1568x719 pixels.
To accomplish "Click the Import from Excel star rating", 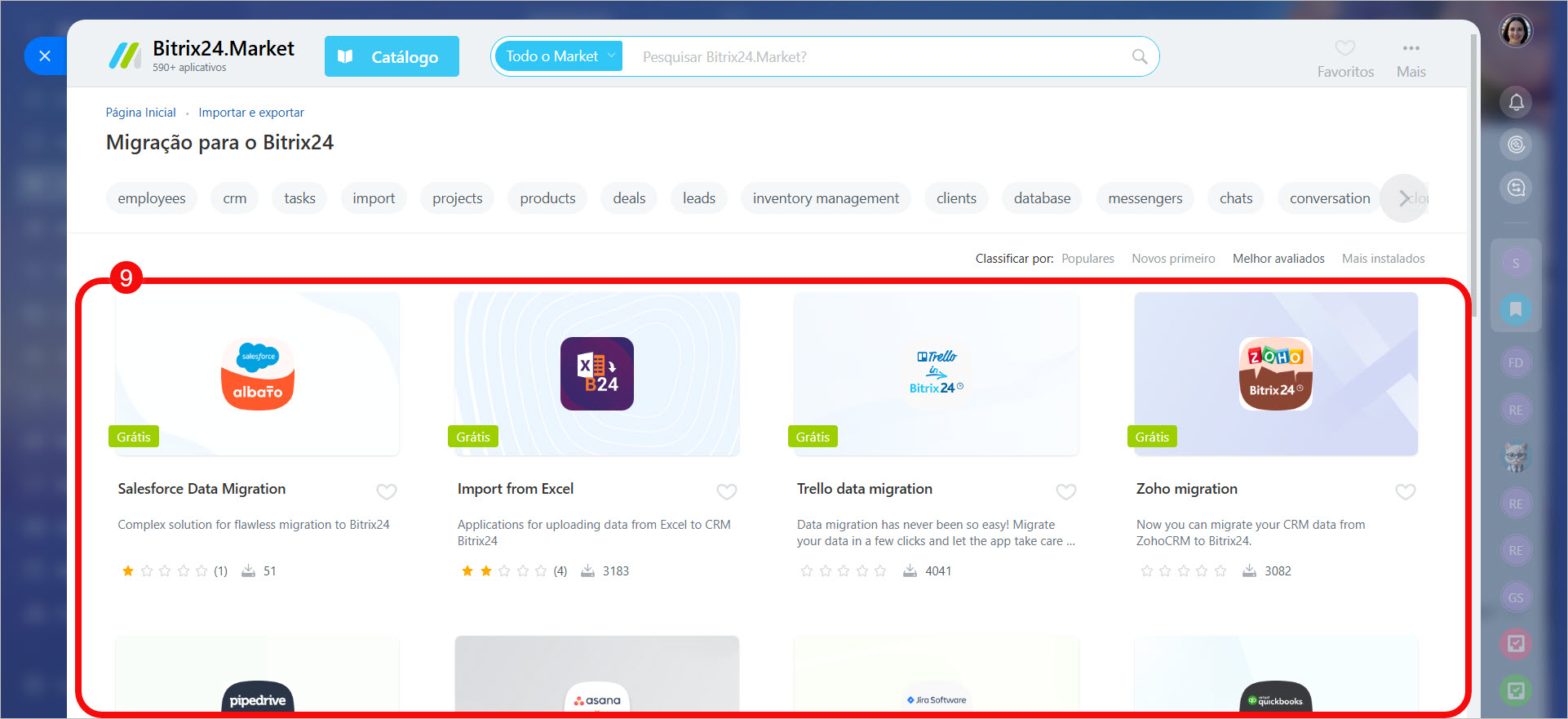I will [x=504, y=571].
